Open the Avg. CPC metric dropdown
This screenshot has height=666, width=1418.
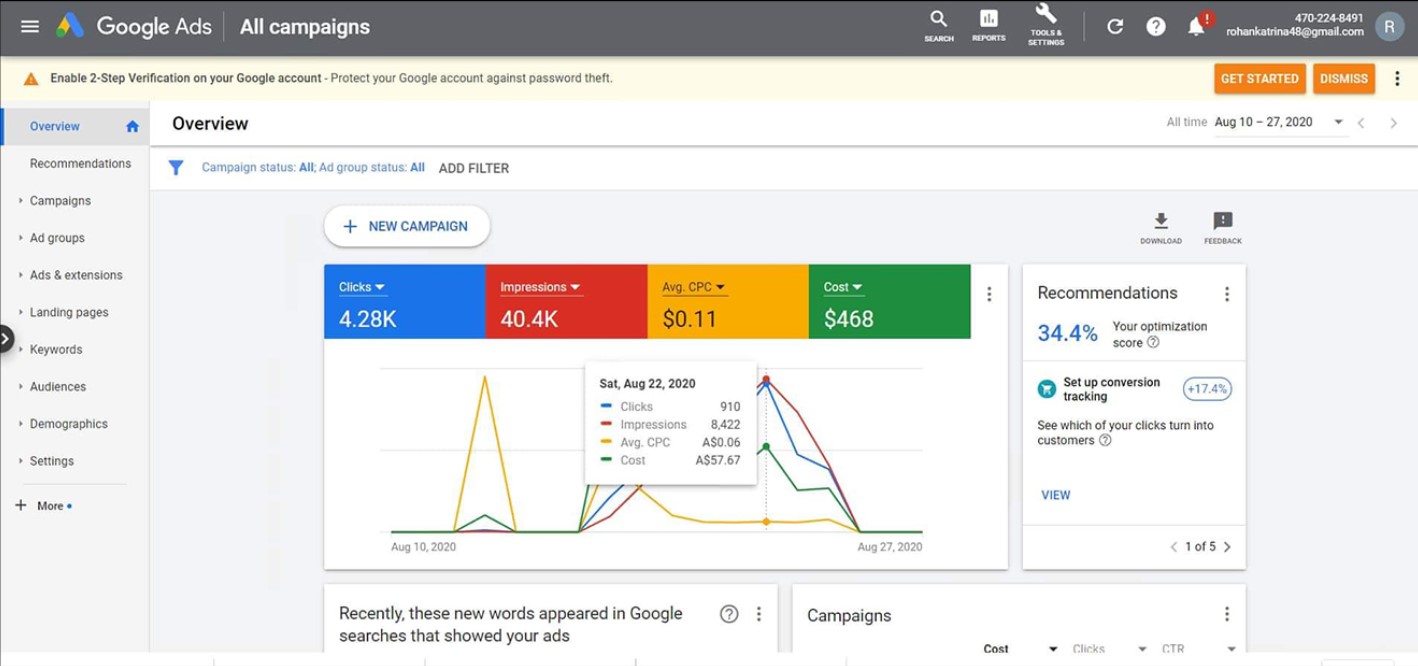click(694, 288)
